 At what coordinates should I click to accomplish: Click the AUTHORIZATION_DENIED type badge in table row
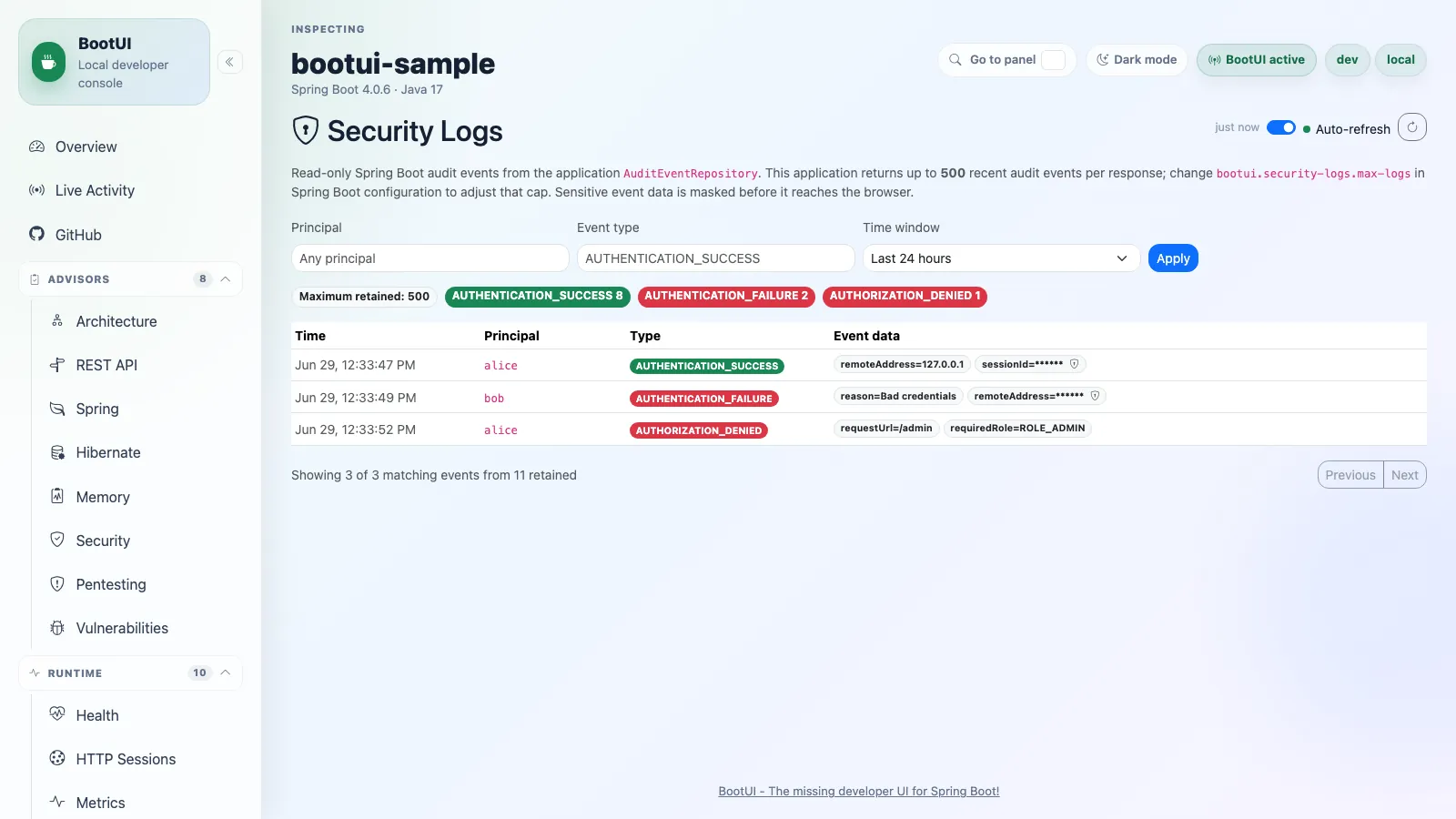[x=699, y=430]
